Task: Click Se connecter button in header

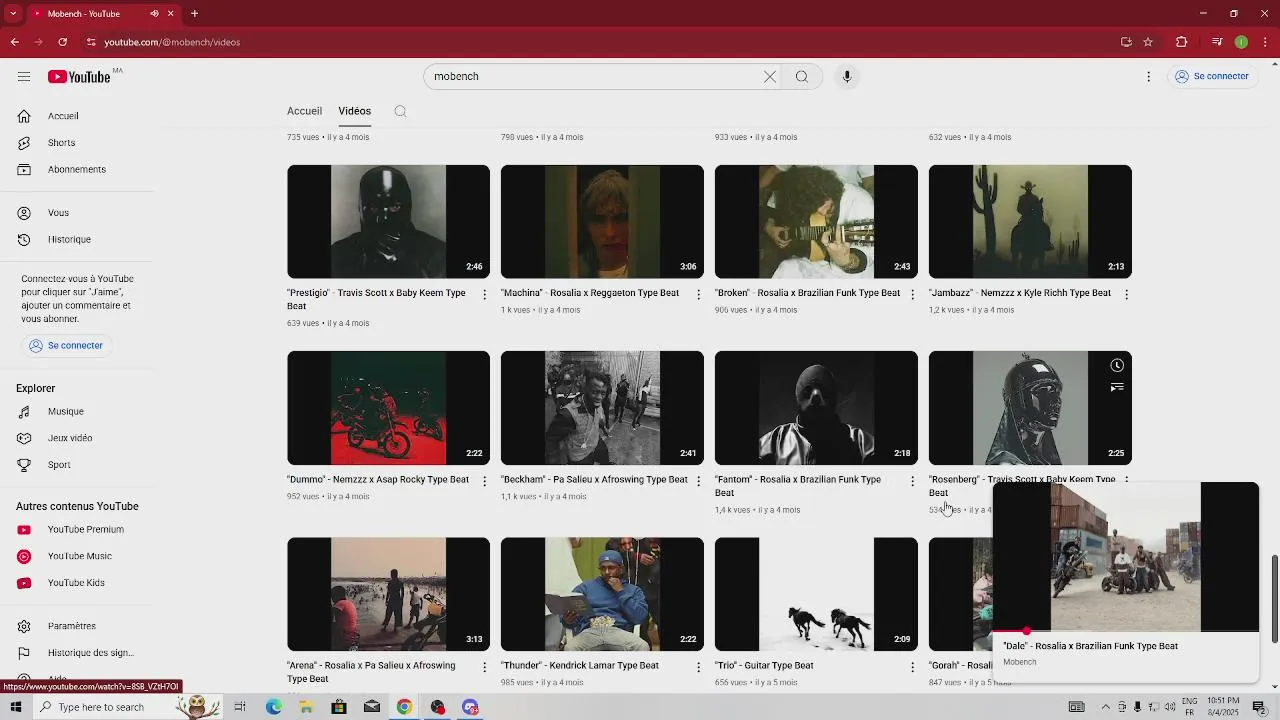Action: [x=1212, y=76]
